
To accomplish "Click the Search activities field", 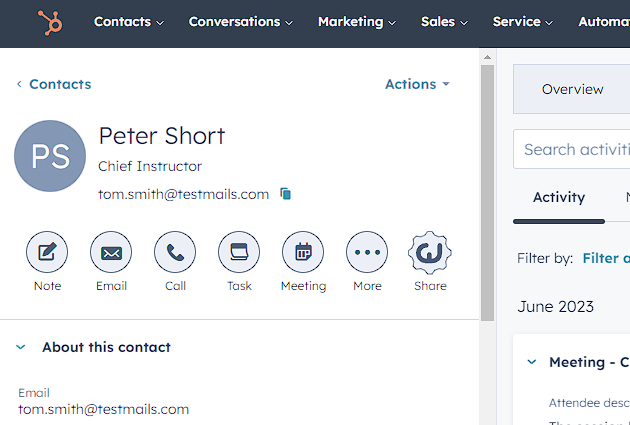I will 576,149.
